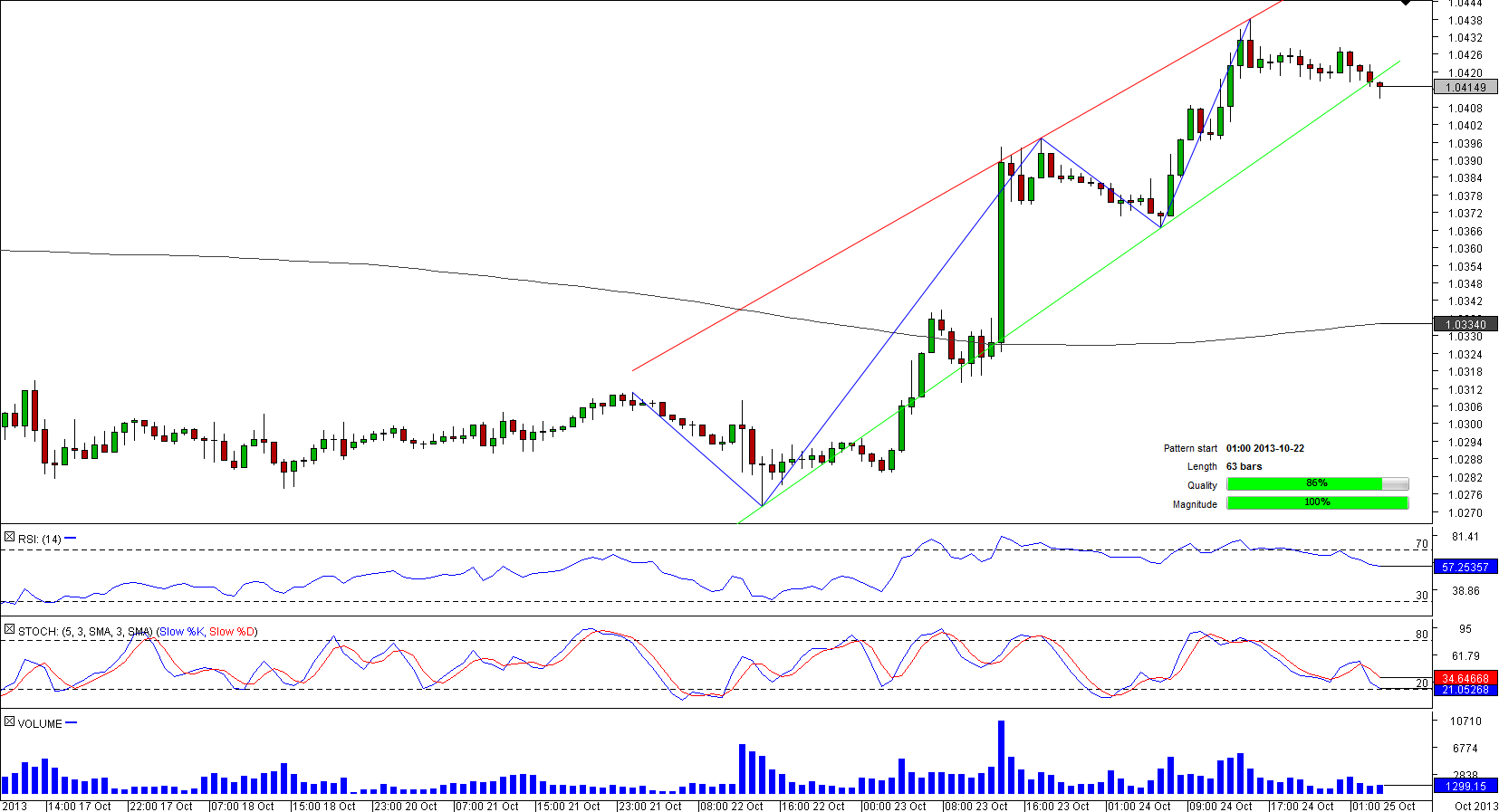Screen dimensions: 1499x812
Task: Click the time axis label 01:00 25 Oct
Action: coord(1384,807)
